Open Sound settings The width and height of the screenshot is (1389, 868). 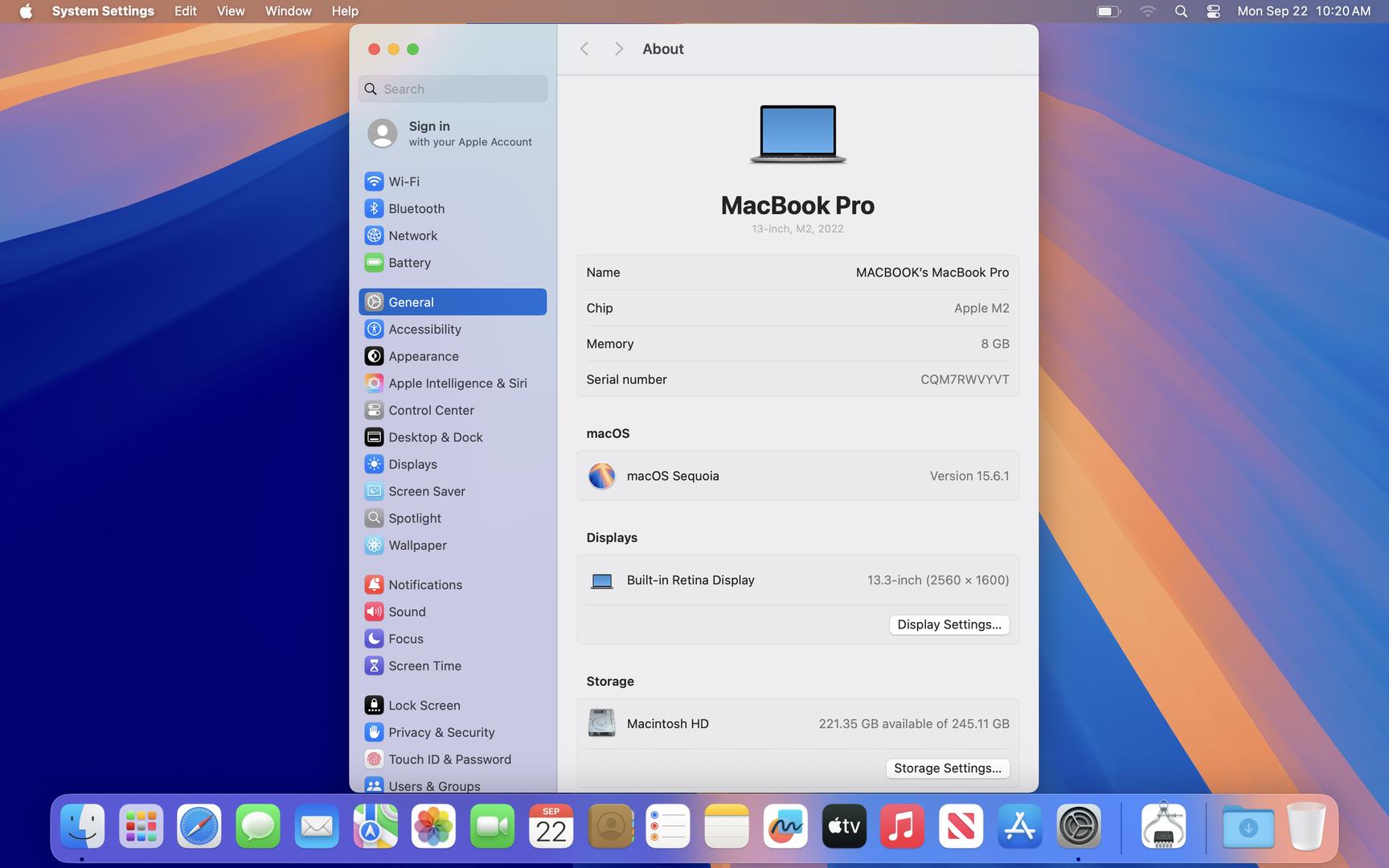(453, 612)
